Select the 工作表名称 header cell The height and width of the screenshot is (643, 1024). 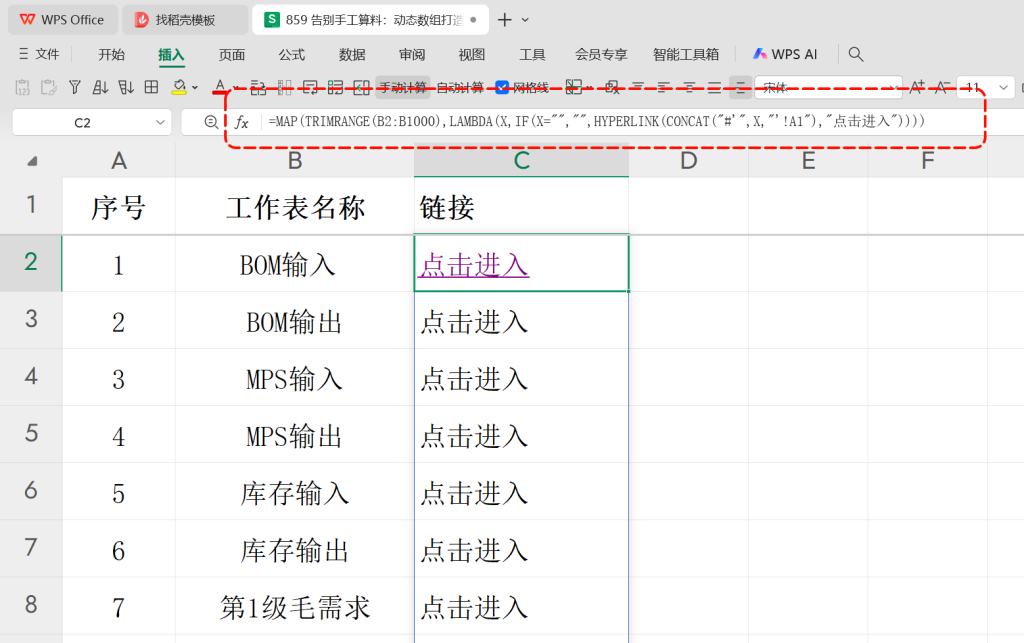295,207
